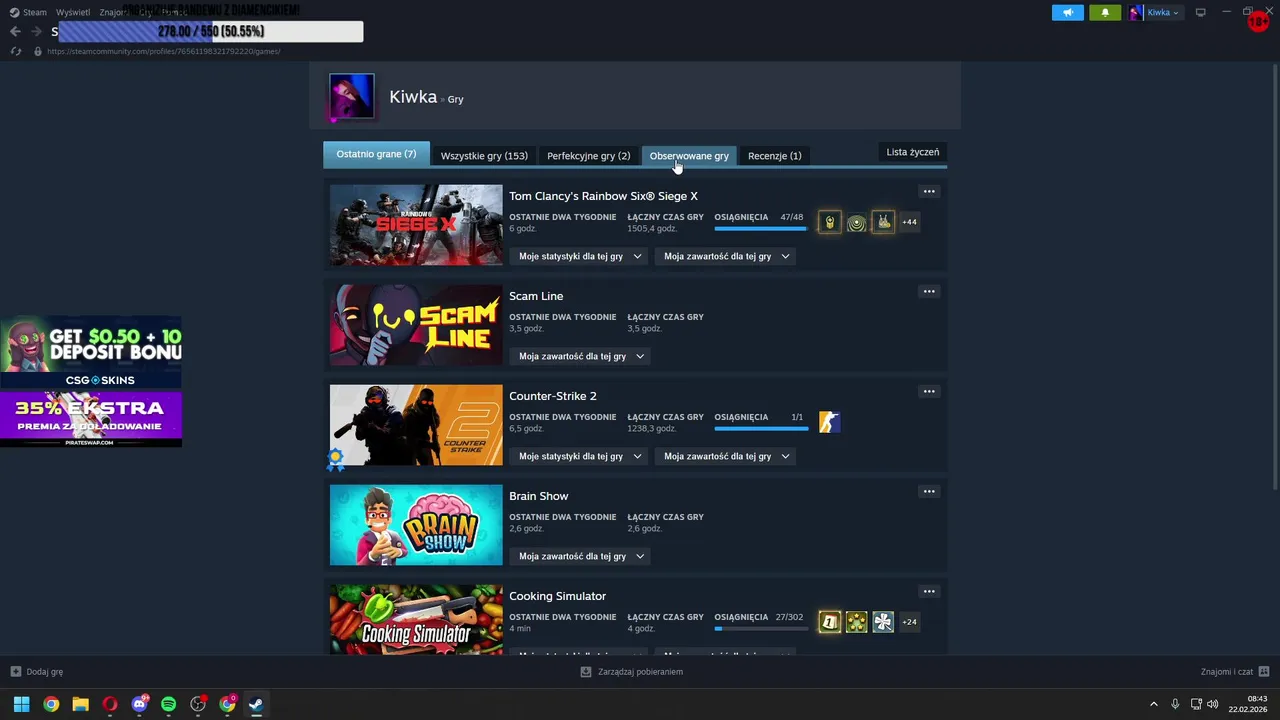
Task: Open the Brain Show title link
Action: (538, 496)
